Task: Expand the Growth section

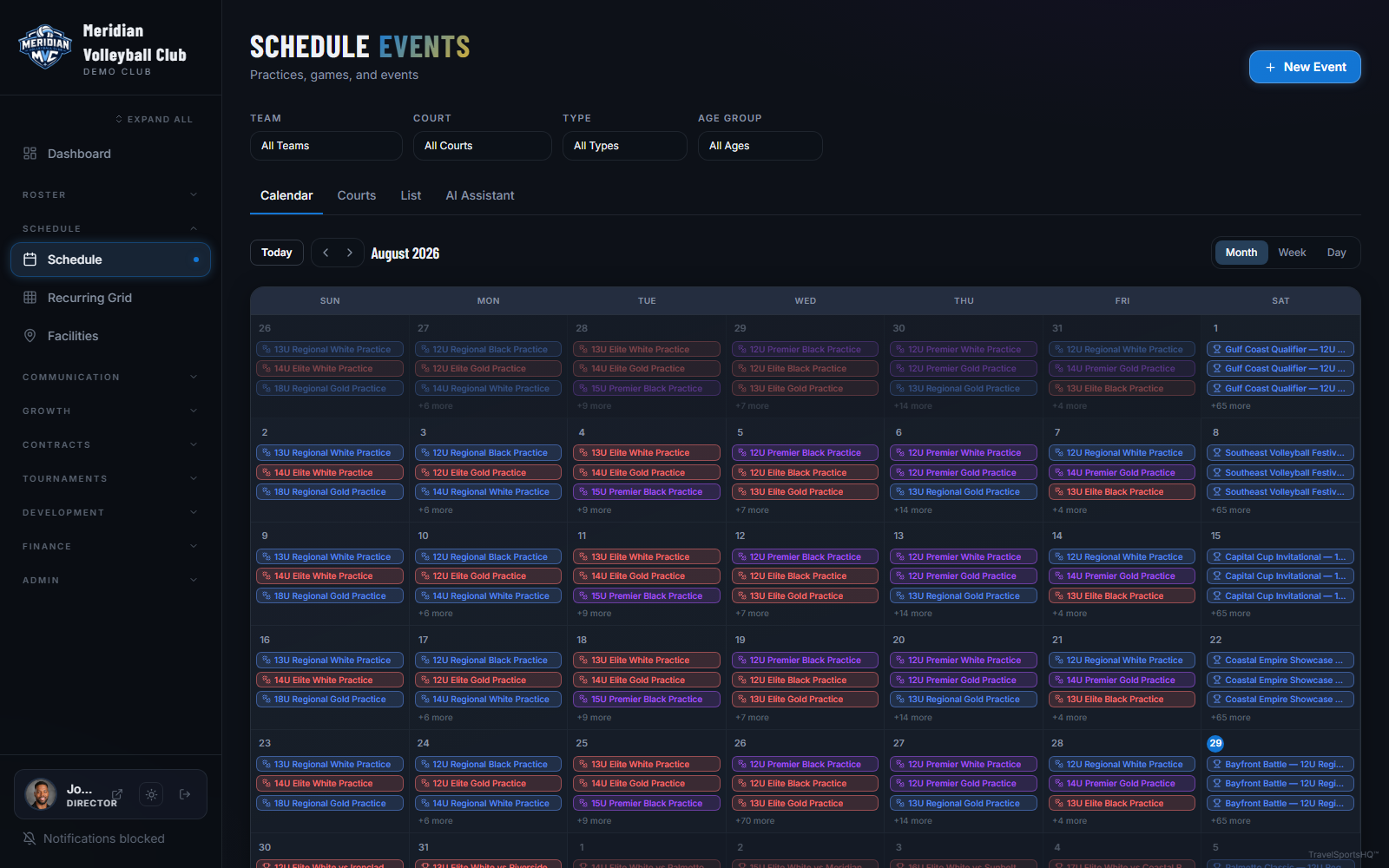Action: click(110, 411)
